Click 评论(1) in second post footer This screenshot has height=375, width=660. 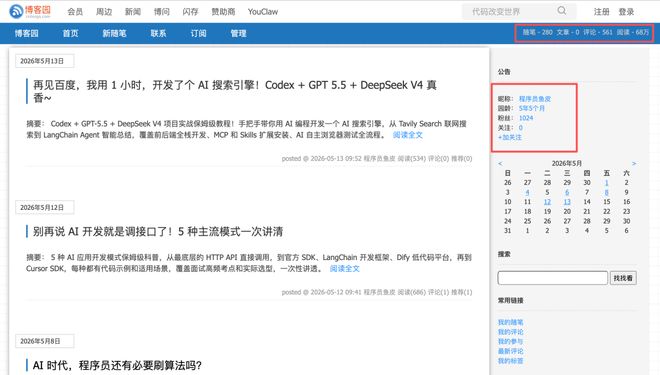[438, 292]
